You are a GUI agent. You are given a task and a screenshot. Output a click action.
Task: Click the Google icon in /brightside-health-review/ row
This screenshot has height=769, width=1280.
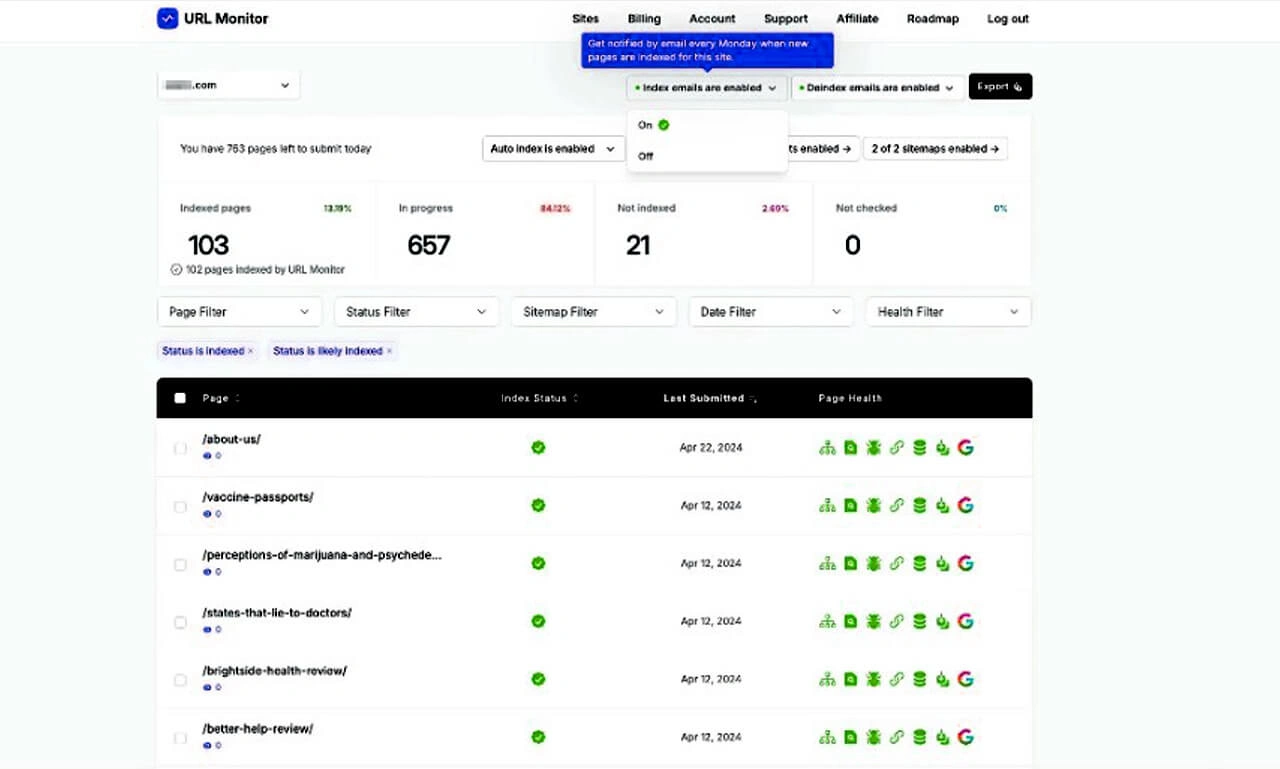965,680
